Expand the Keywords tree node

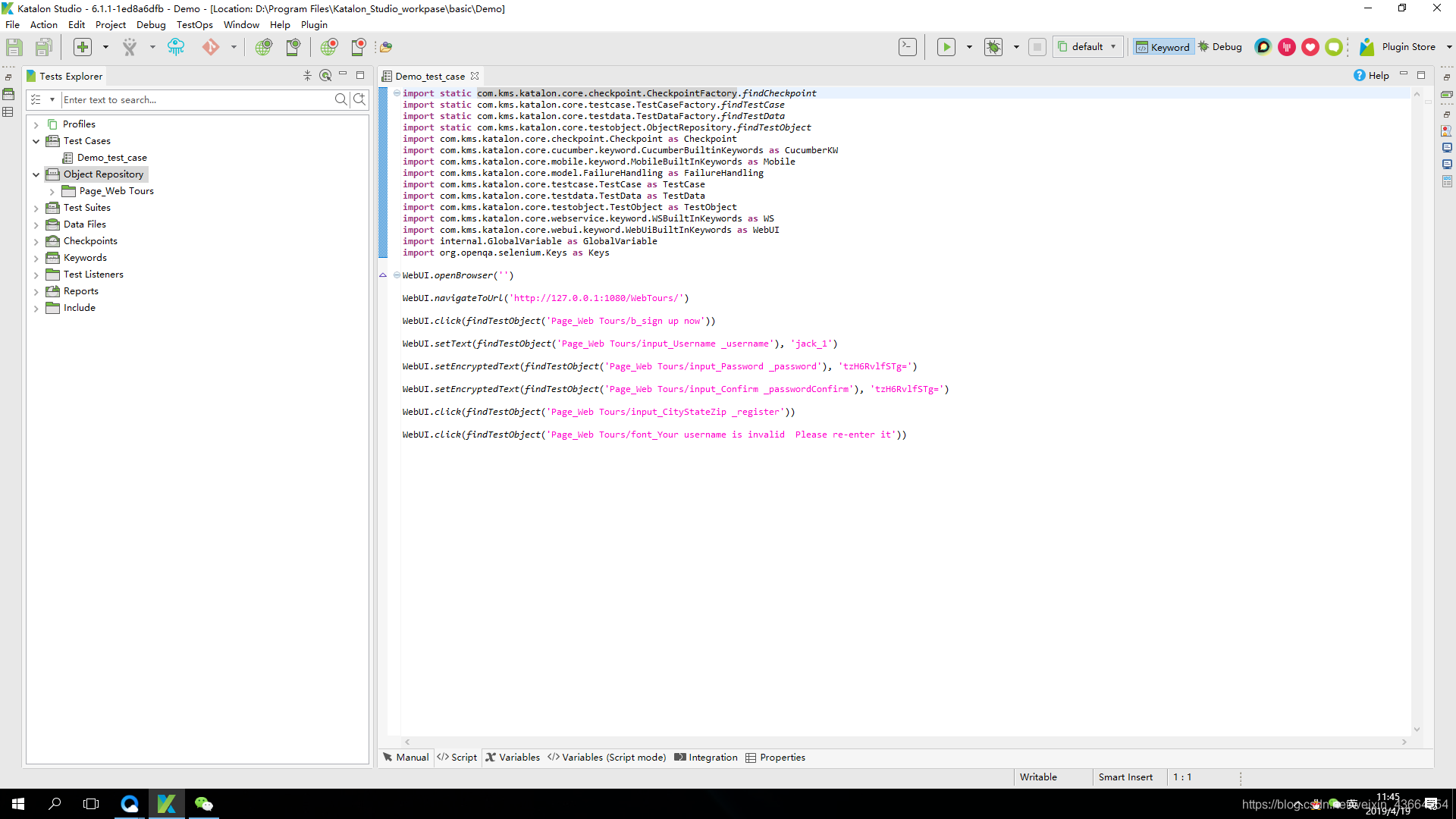36,258
